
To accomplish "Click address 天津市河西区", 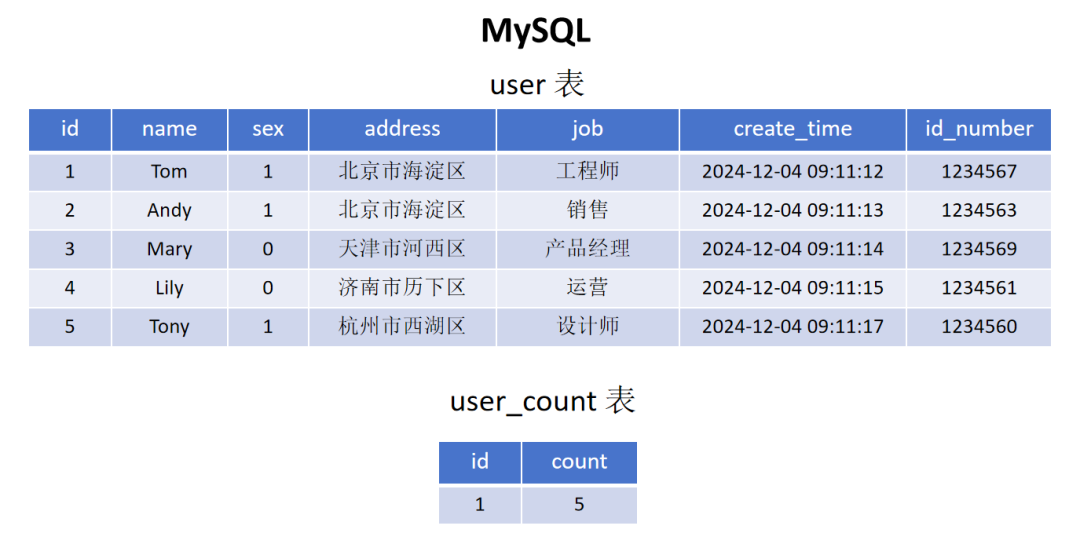I will 402,249.
